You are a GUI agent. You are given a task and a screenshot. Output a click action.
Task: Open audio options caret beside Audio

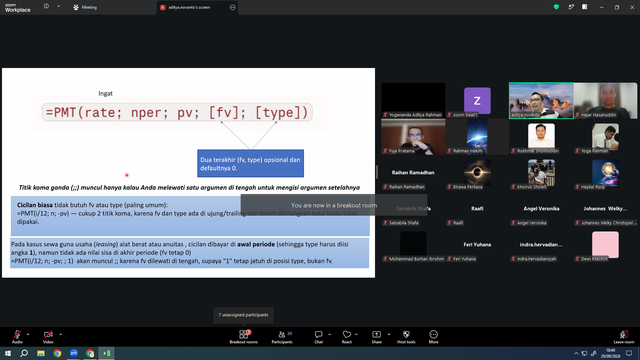click(28, 334)
